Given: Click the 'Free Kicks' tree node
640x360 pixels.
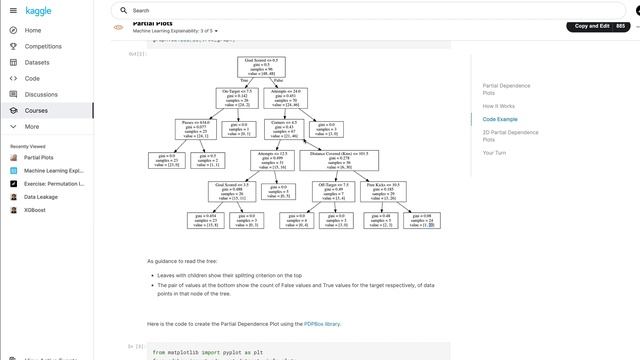Looking at the screenshot, I should tap(383, 191).
